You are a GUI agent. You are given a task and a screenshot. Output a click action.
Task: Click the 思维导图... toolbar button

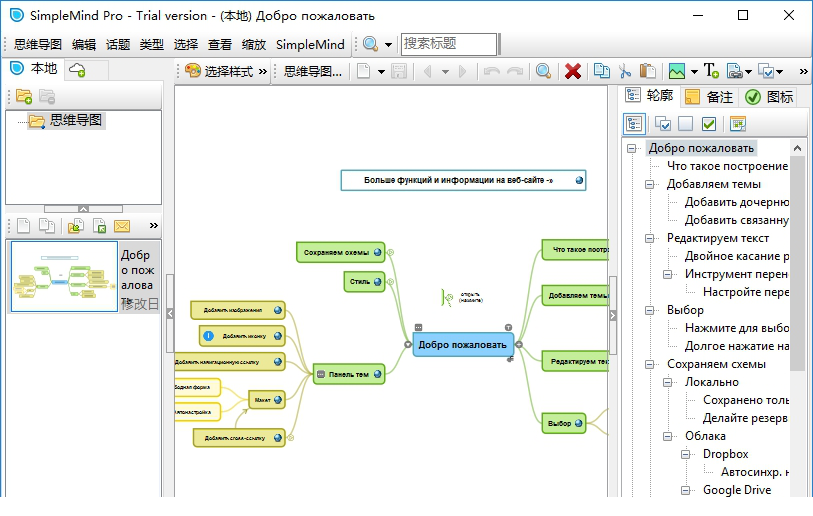(313, 71)
